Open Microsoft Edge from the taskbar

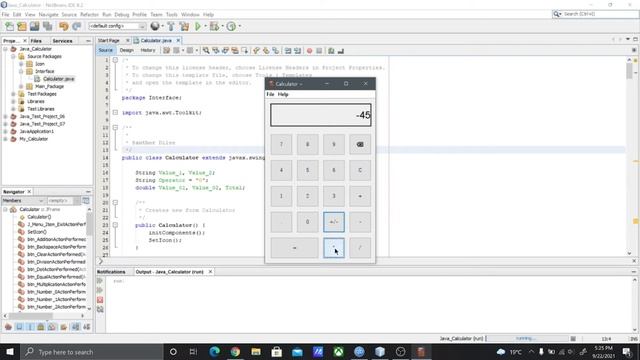point(214,351)
